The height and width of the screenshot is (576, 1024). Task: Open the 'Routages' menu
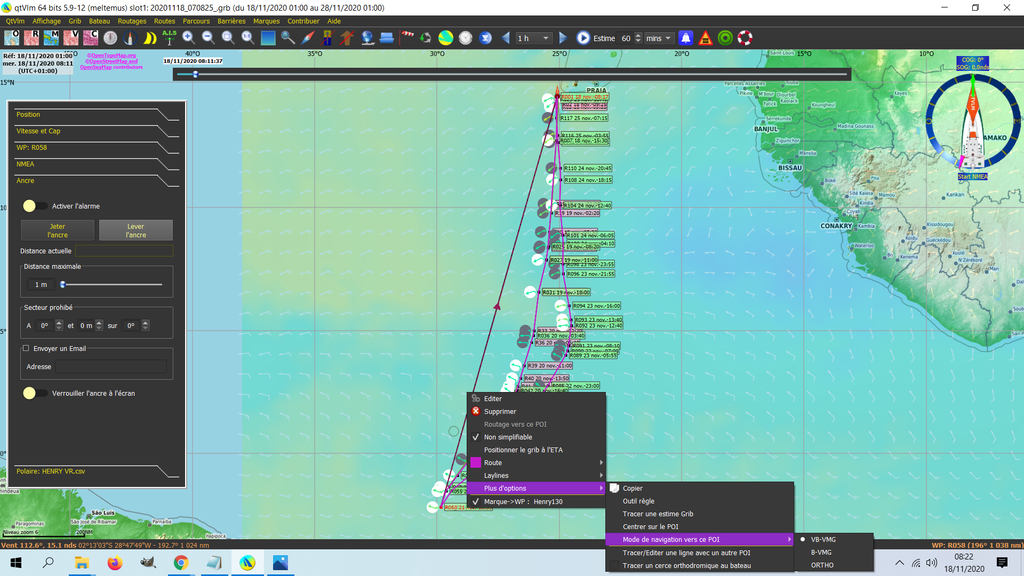pos(132,21)
